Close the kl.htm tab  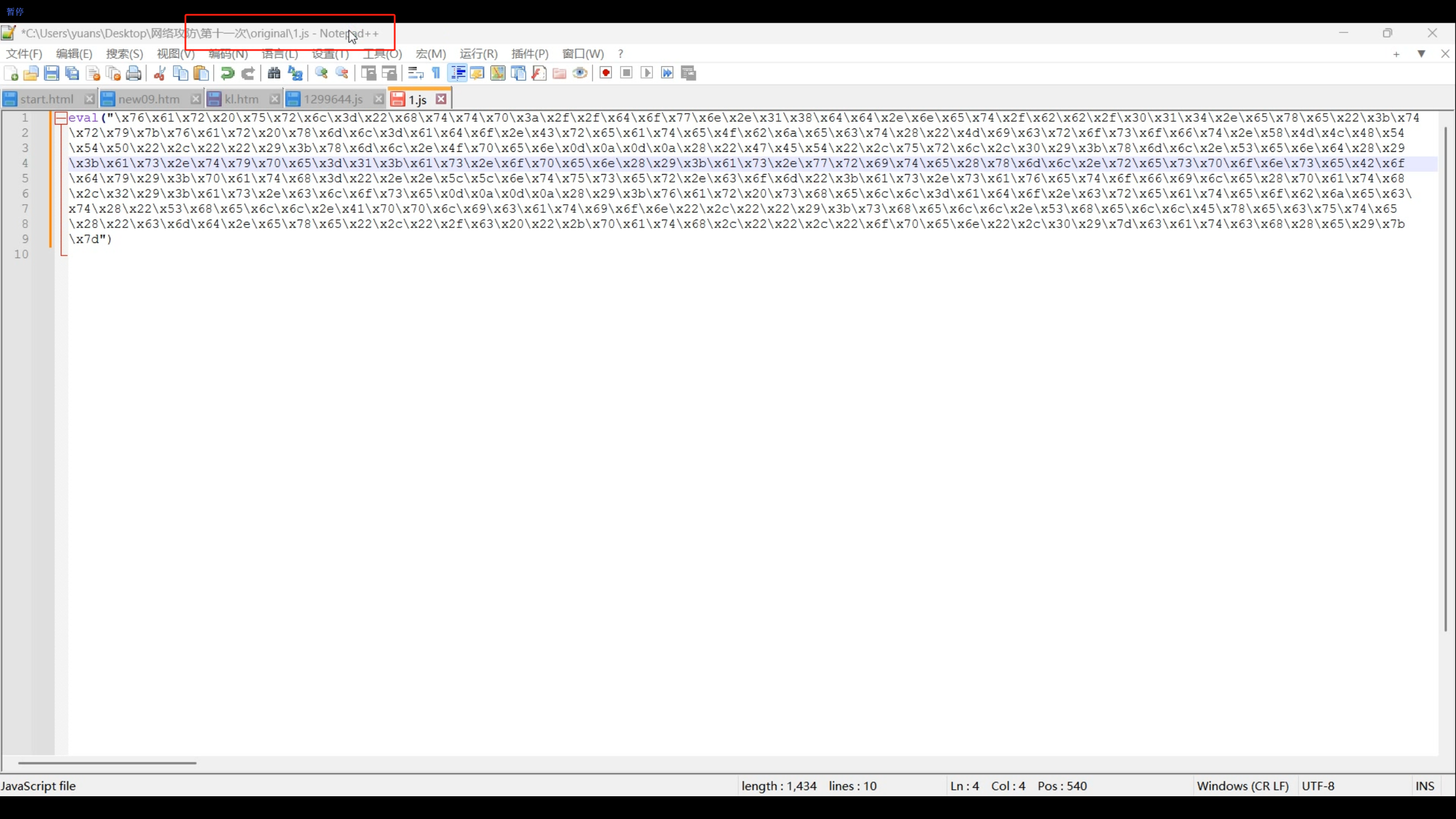click(x=274, y=100)
